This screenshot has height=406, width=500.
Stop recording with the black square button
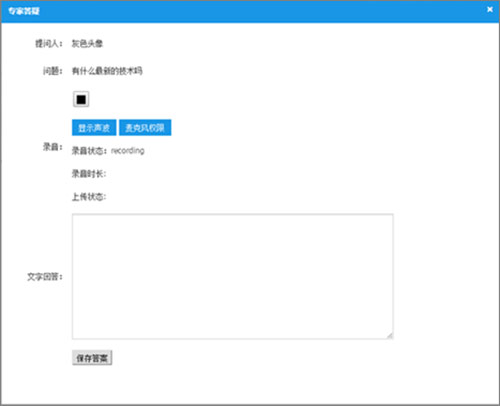coord(81,99)
